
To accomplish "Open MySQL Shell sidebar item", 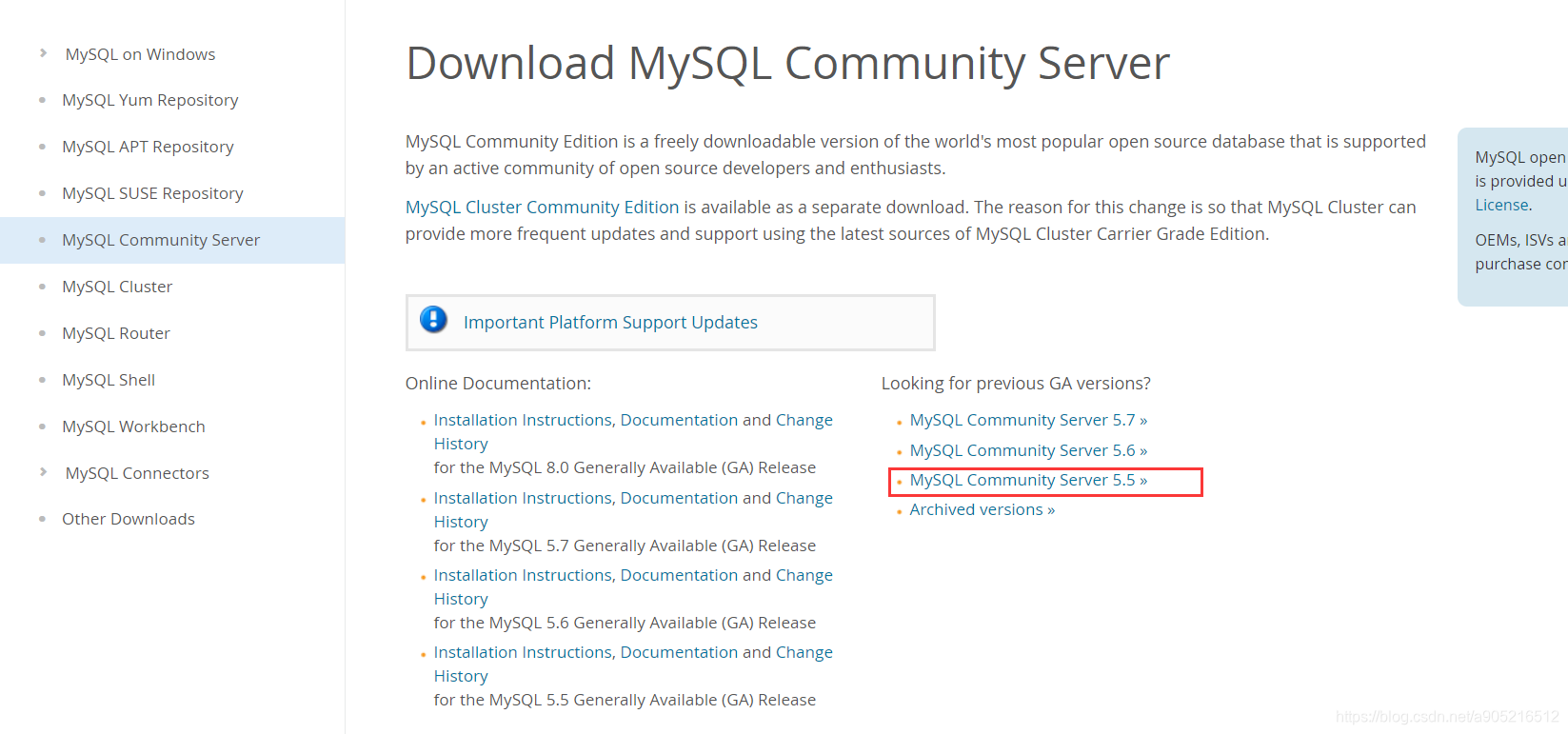I will (109, 380).
